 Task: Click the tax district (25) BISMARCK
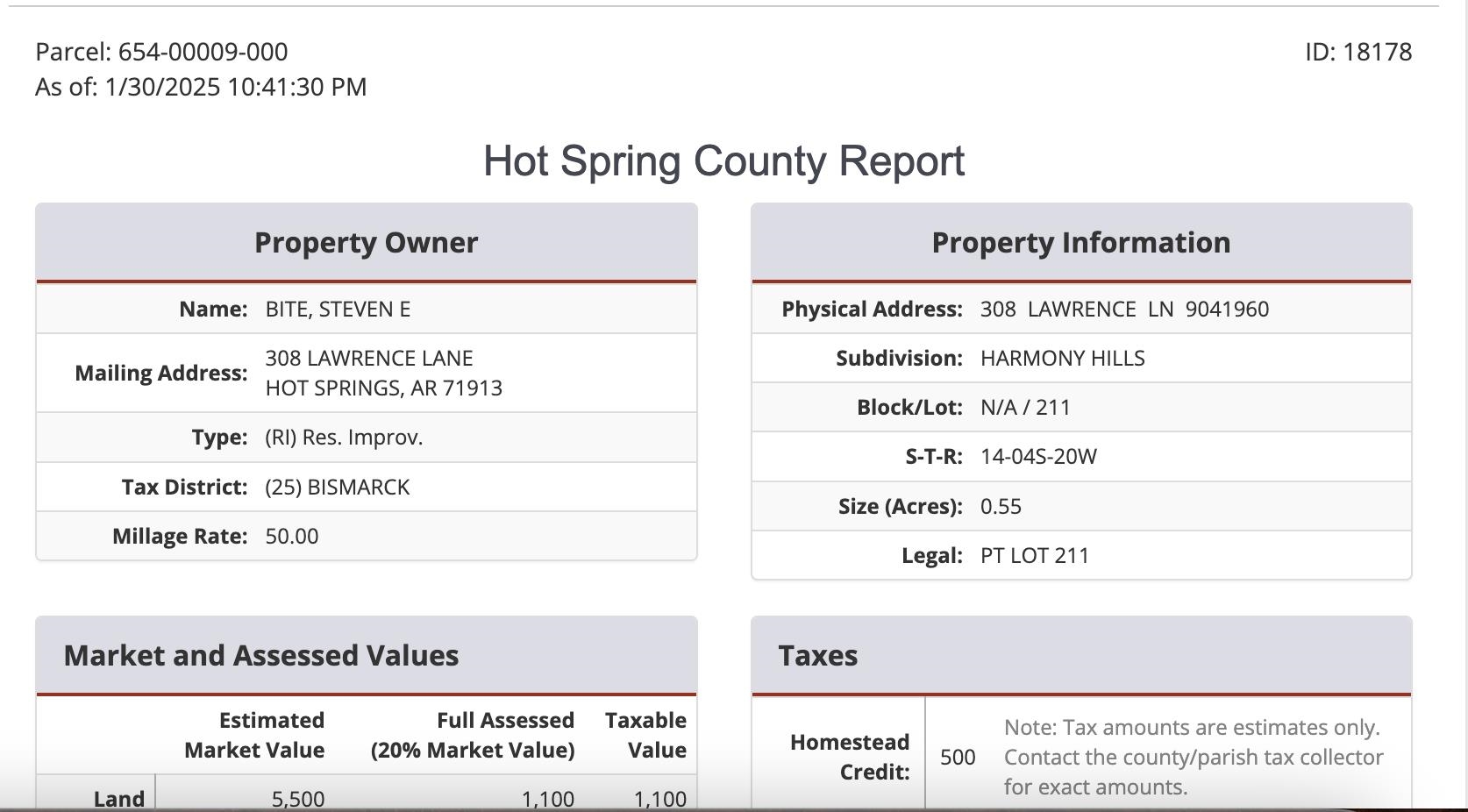coord(338,488)
